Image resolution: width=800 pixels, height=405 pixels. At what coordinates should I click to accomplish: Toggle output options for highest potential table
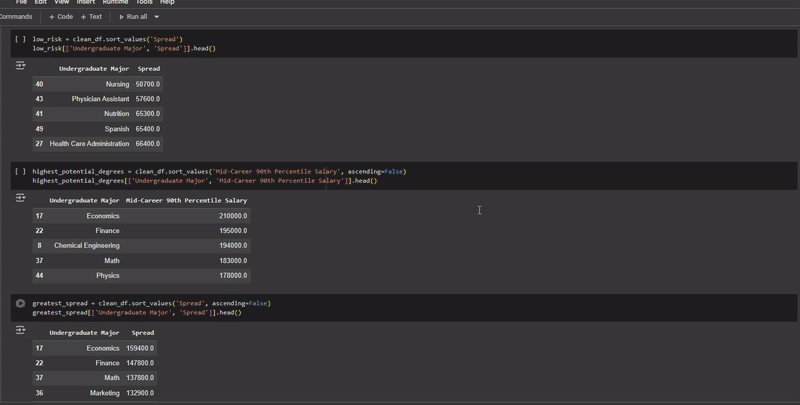(20, 197)
